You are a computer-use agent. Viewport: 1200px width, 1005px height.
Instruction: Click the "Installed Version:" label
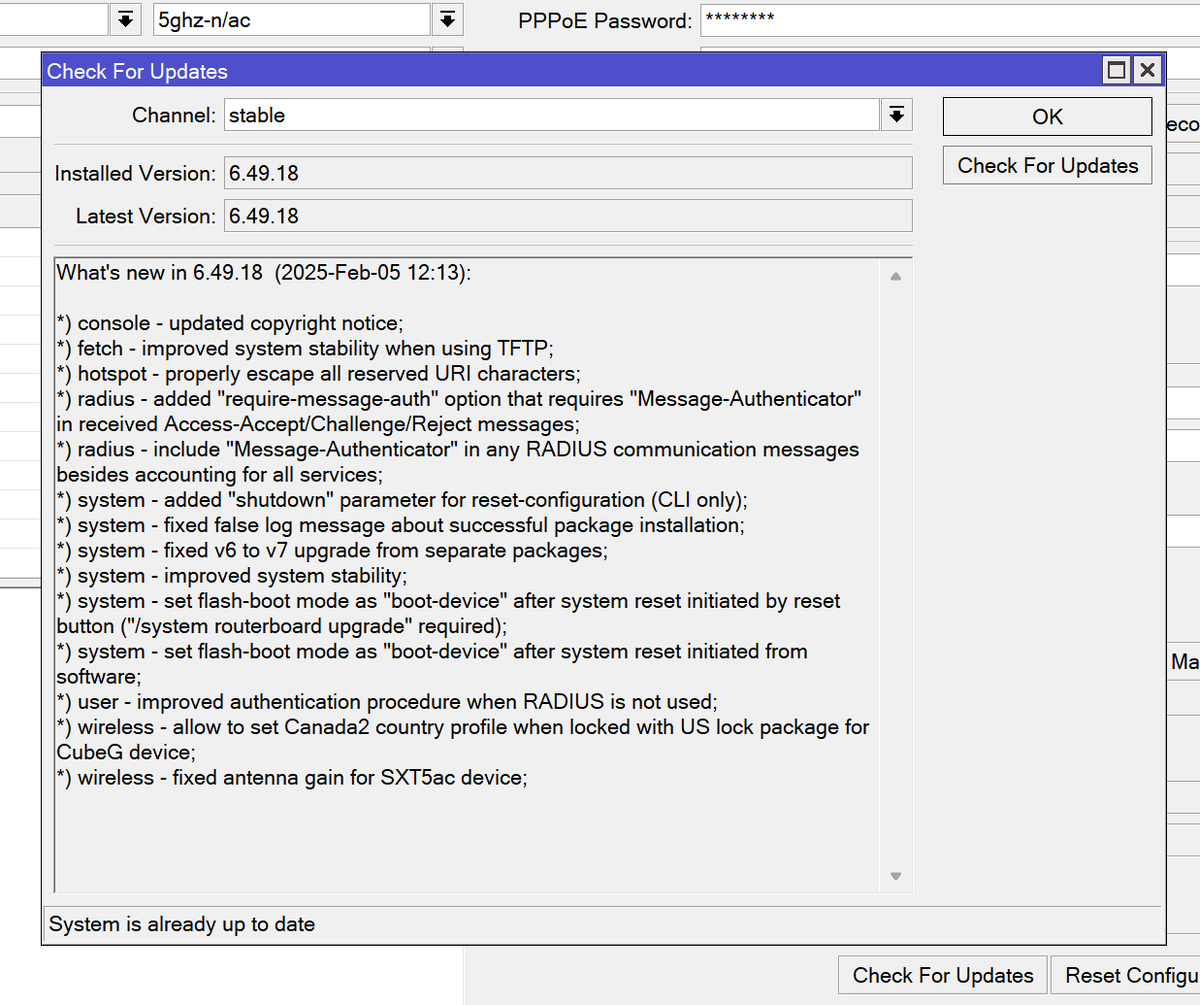coord(135,173)
